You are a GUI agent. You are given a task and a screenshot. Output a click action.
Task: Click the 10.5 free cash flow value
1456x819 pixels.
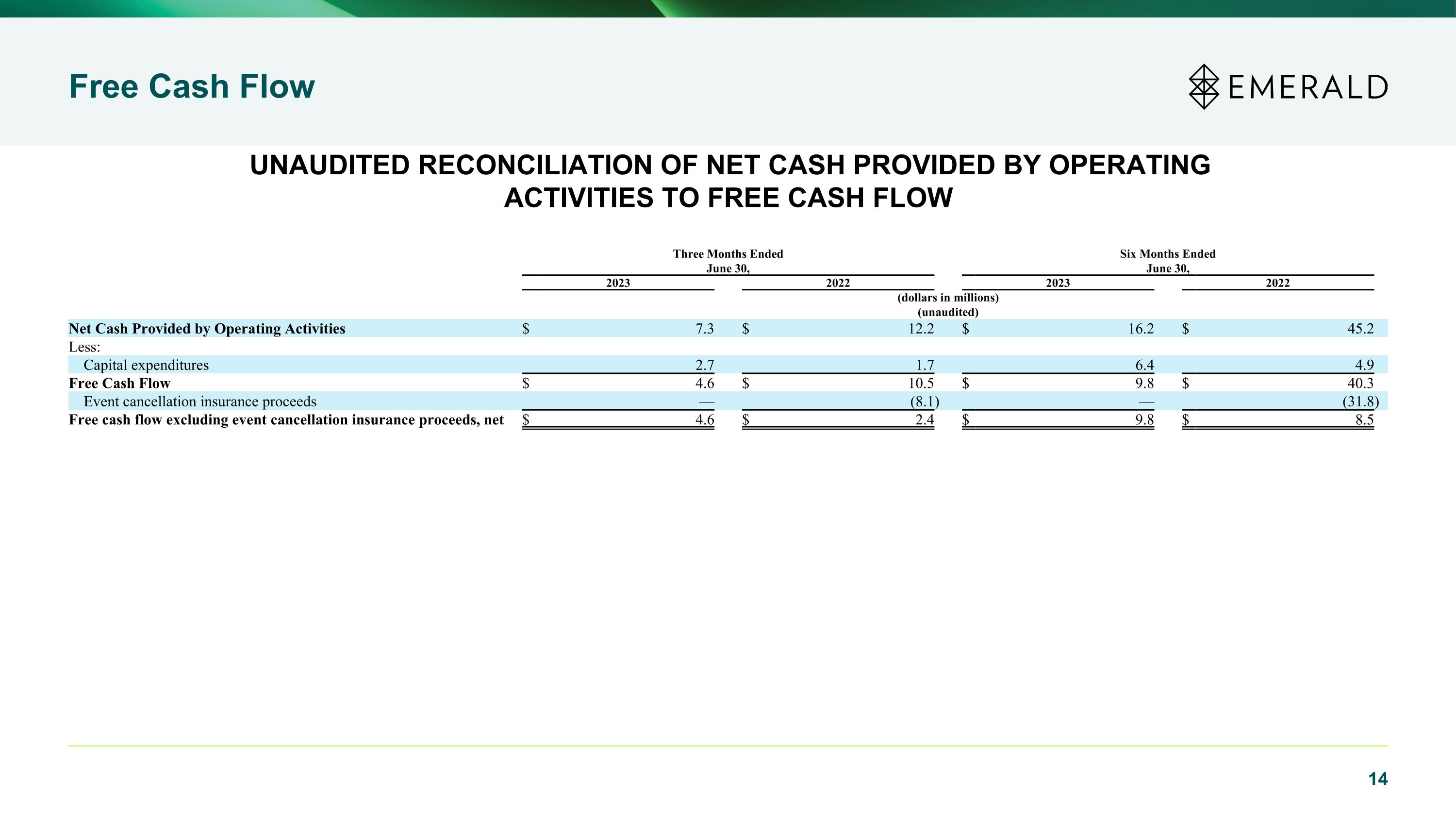click(x=921, y=383)
